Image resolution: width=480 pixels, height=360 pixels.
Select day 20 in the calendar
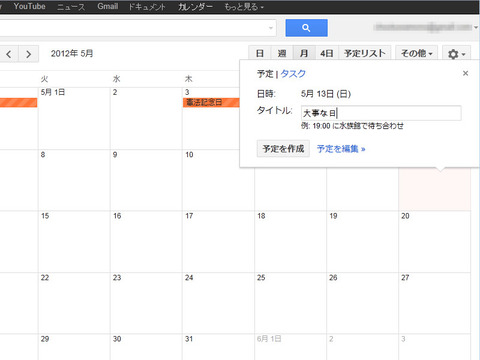click(x=434, y=242)
